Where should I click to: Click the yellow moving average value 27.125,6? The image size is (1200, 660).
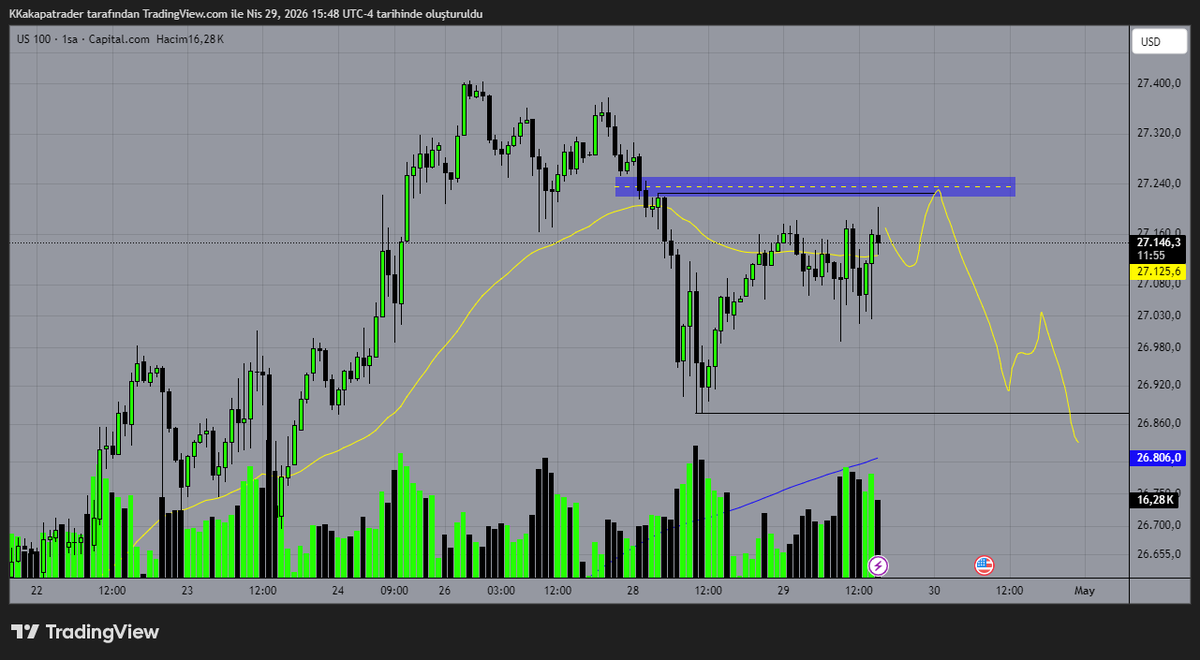(x=1158, y=271)
